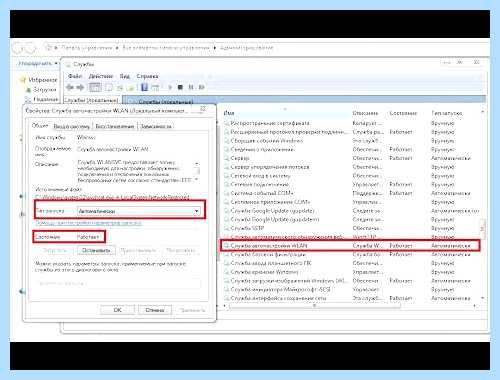Click the Services window title icon
This screenshot has height=380, width=500.
point(68,64)
